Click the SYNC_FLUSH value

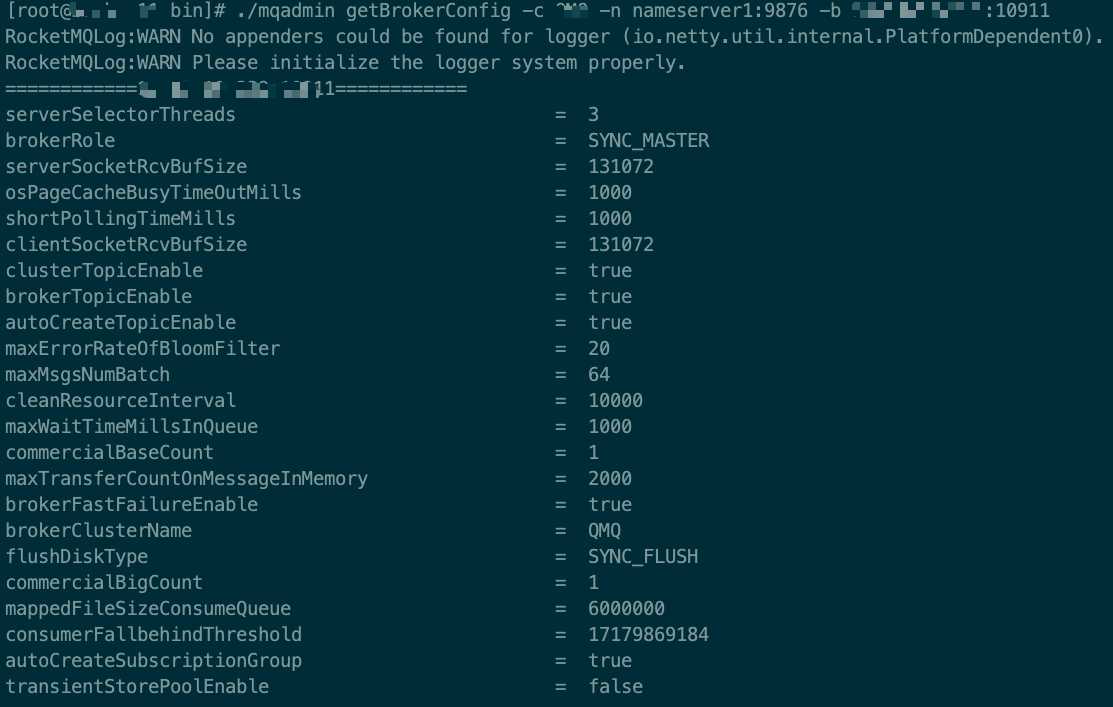click(643, 557)
